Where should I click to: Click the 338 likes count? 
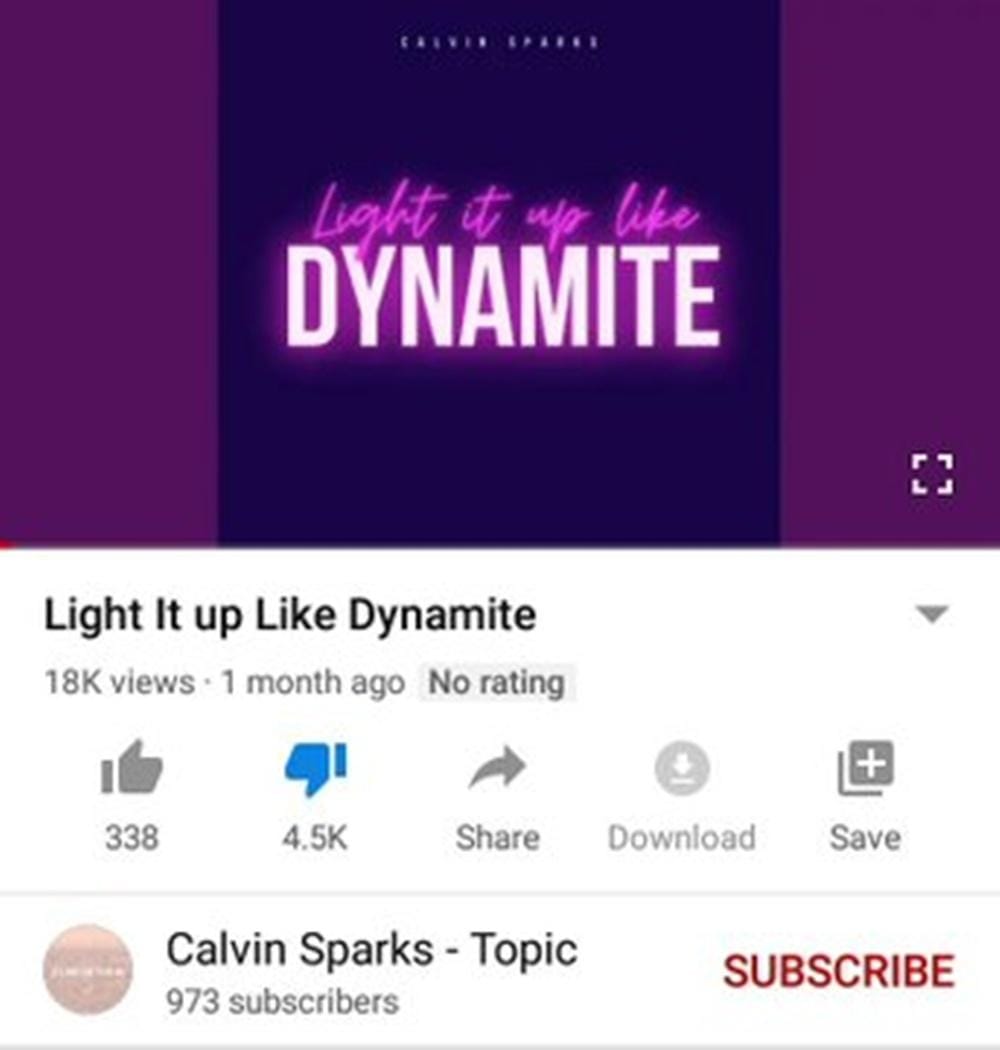[x=132, y=838]
